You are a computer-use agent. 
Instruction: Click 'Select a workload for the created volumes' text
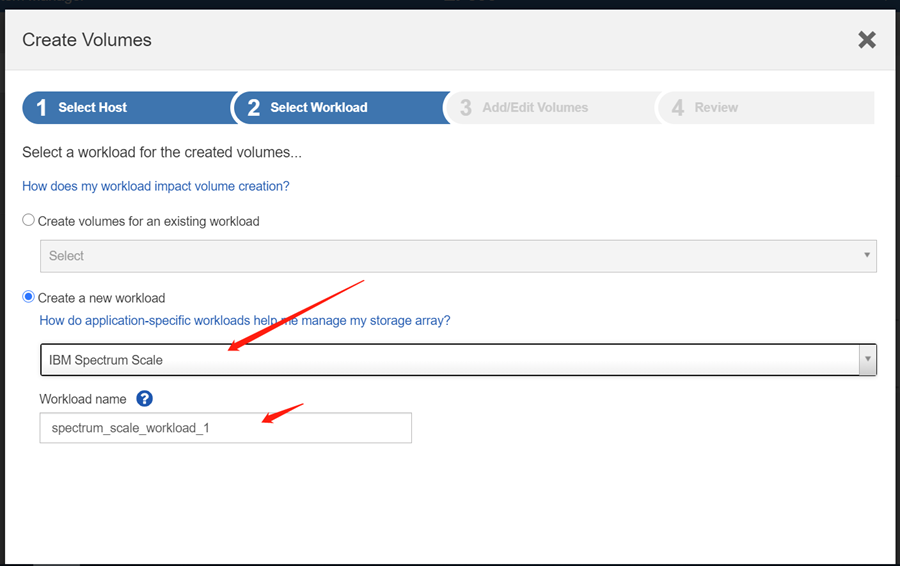[162, 152]
